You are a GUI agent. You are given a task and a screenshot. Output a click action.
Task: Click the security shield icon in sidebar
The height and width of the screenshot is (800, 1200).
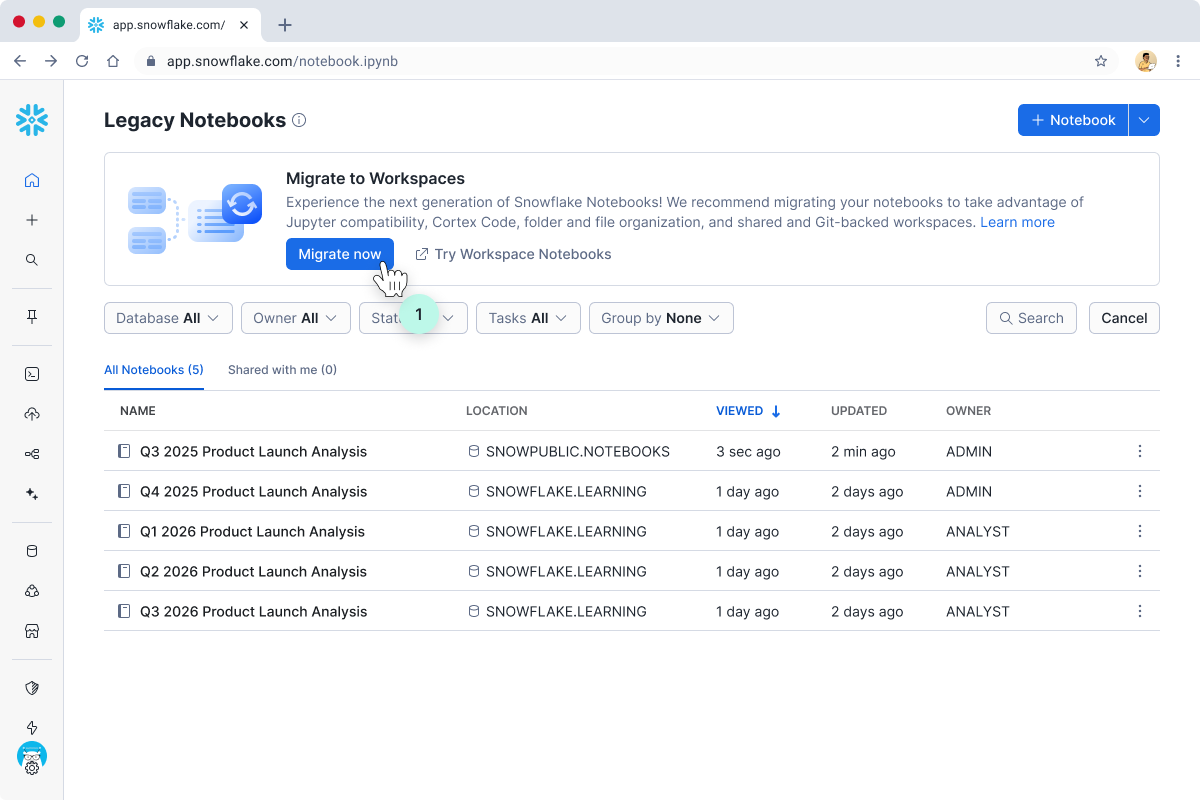32,688
